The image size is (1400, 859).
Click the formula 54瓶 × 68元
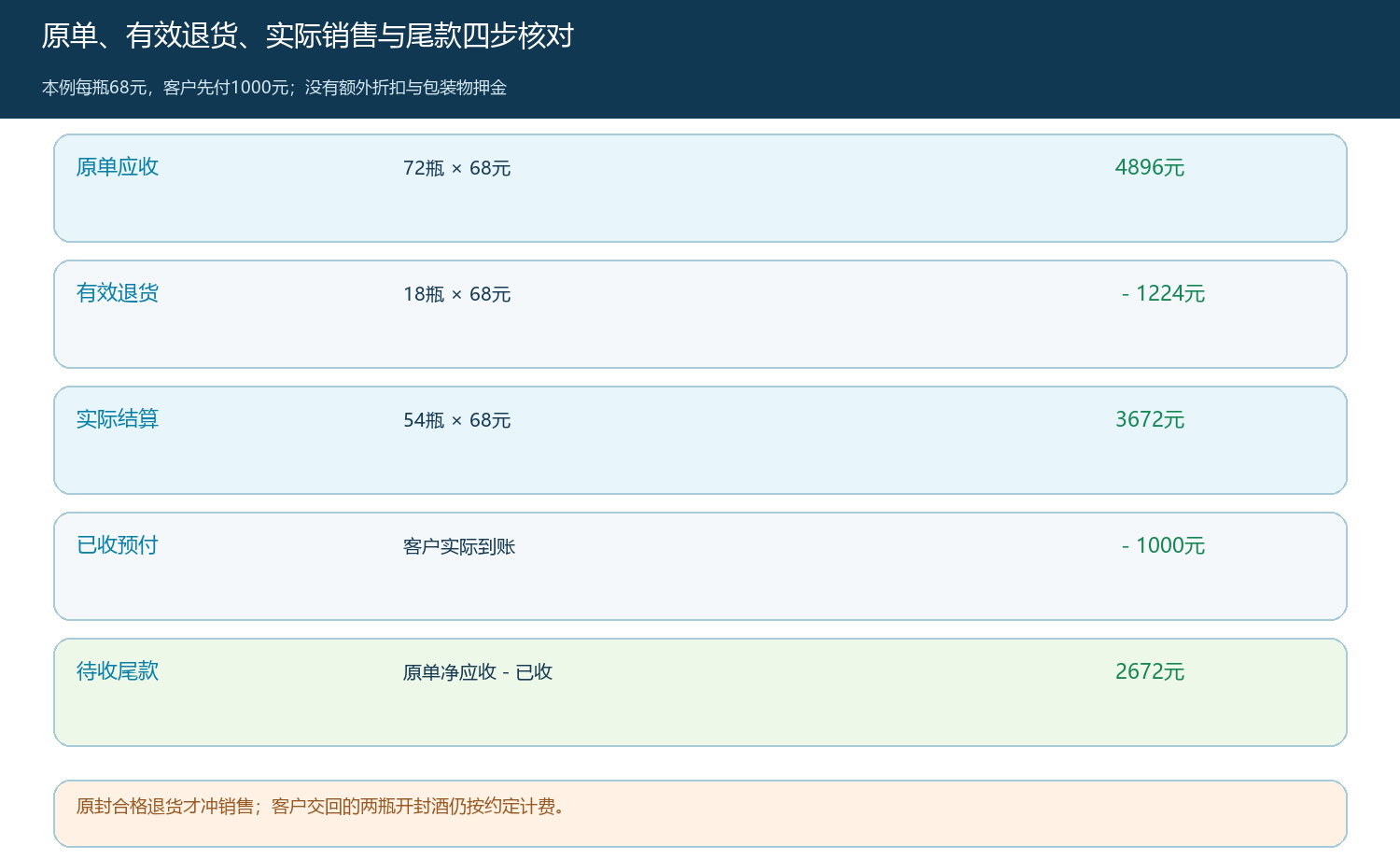(457, 420)
